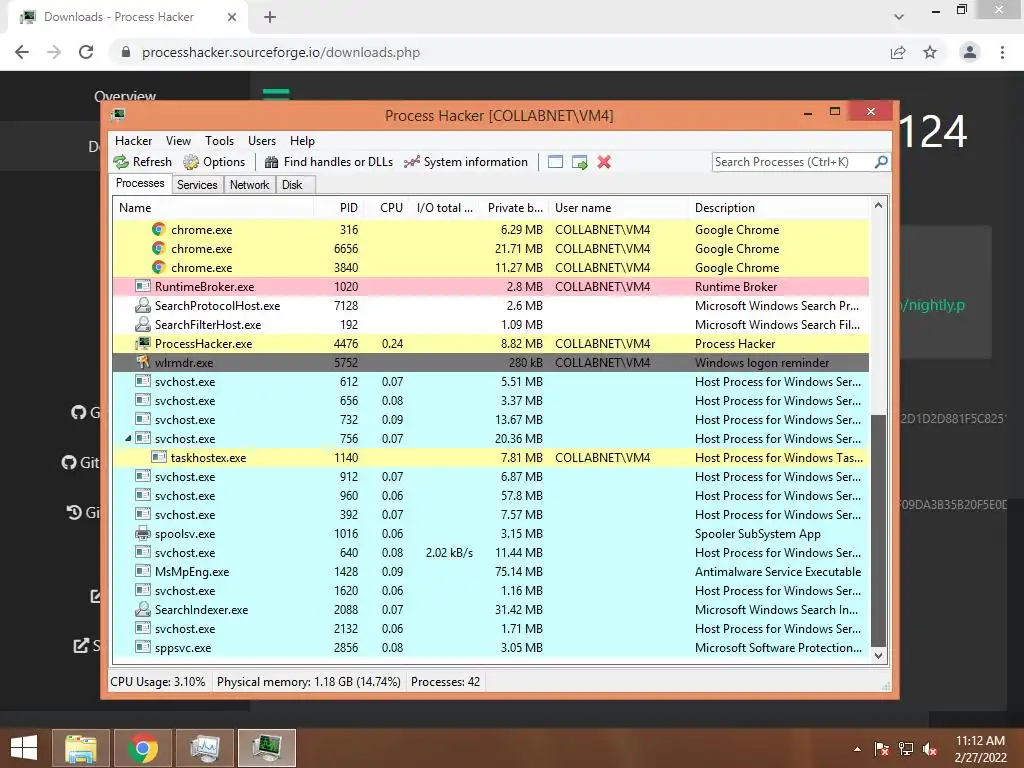Open the Hacker menu
The width and height of the screenshot is (1024, 768).
133,141
